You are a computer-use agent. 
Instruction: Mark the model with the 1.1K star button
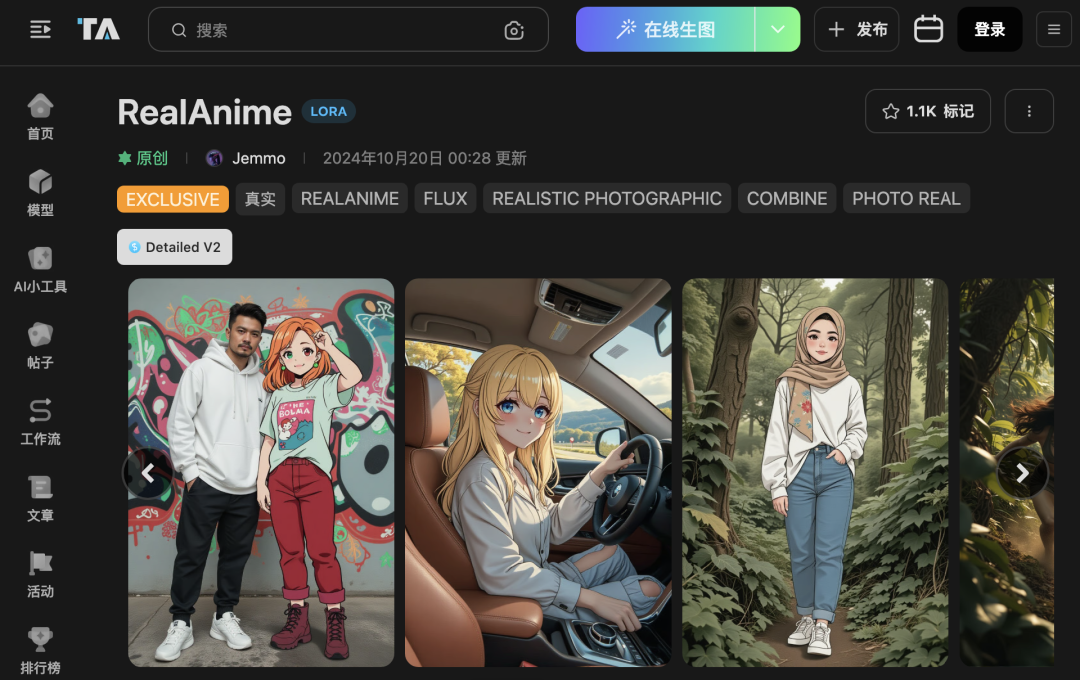click(x=928, y=111)
